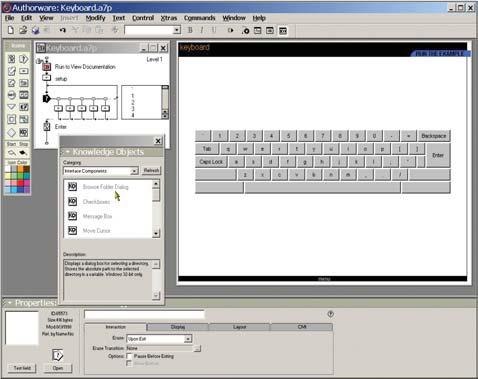Viewport: 478px width, 379px height.
Task: Open the Erase dropdown showing Upon Exit
Action: [188, 339]
